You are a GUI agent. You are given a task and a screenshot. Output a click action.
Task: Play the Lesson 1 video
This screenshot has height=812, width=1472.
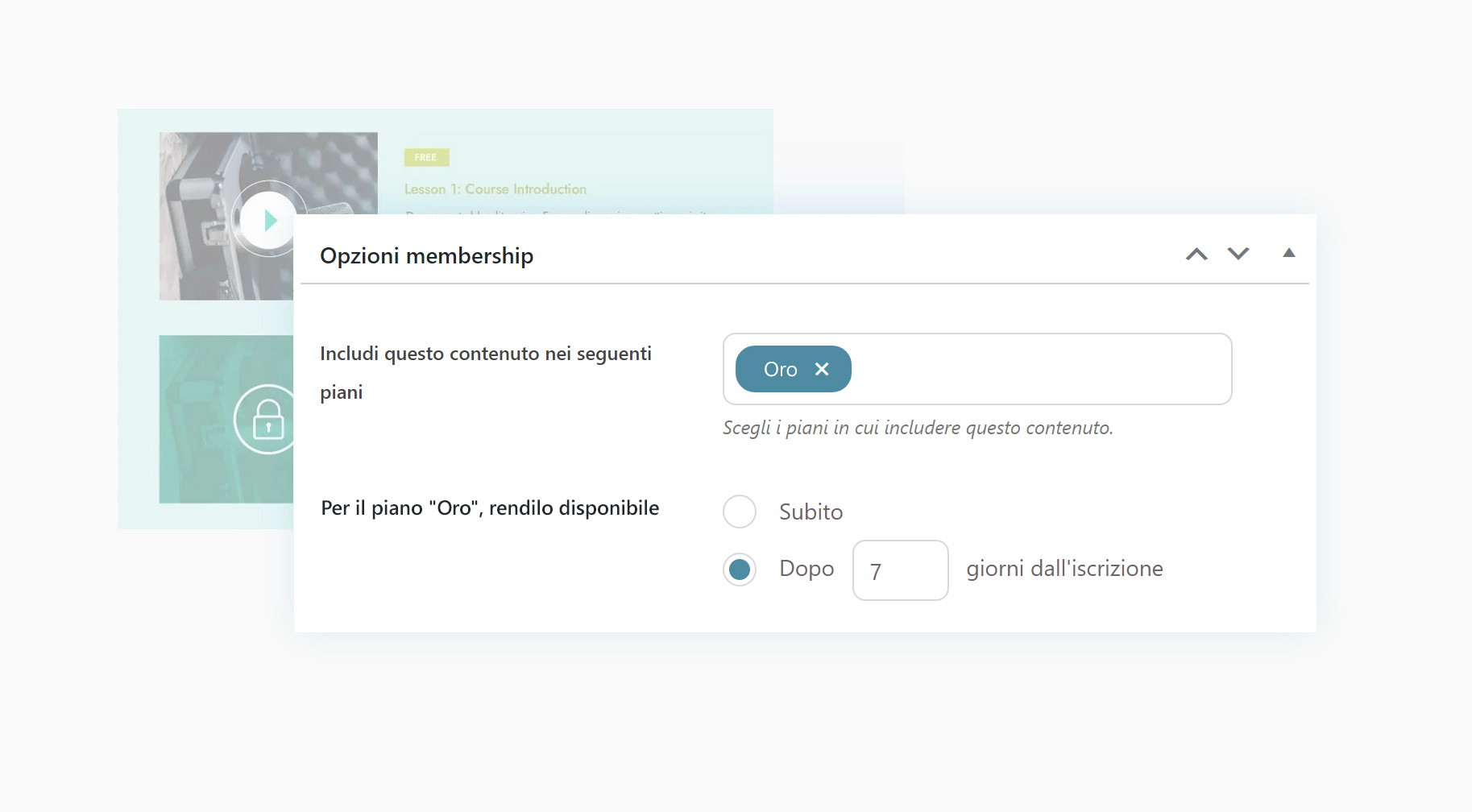268,219
